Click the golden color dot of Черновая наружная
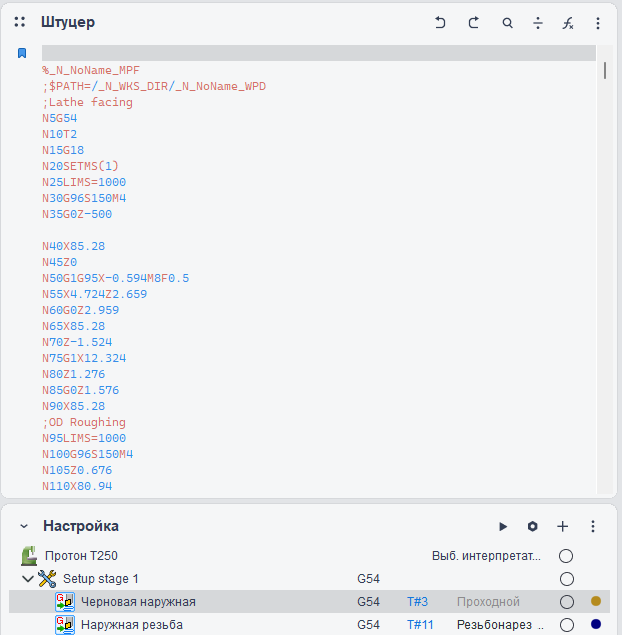 (x=596, y=602)
